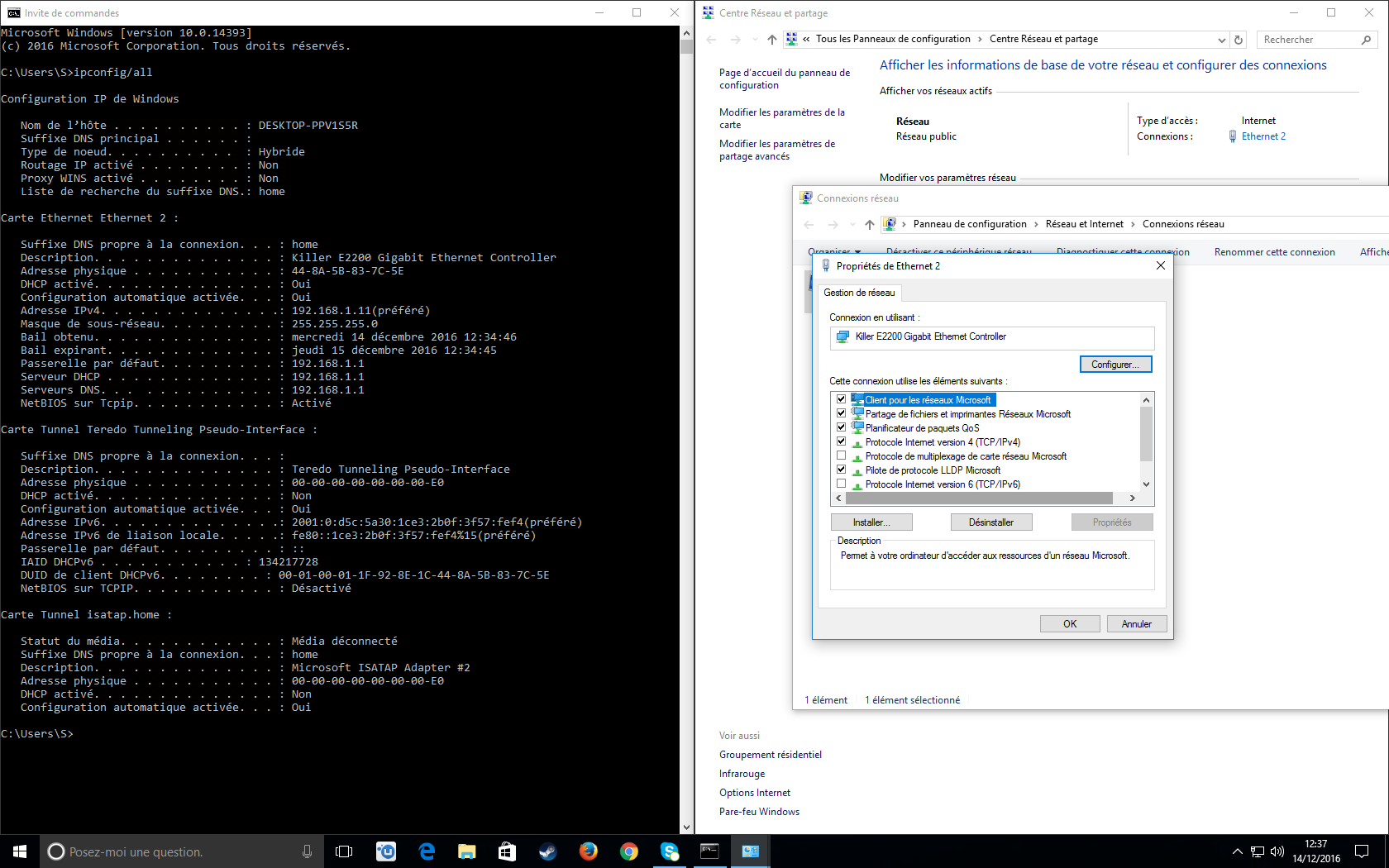Open Steam from the taskbar
This screenshot has height=868, width=1389.
point(547,851)
